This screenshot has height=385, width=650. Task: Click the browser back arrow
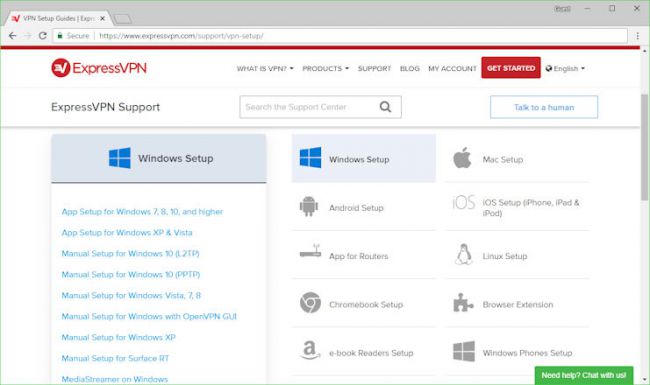click(12, 36)
